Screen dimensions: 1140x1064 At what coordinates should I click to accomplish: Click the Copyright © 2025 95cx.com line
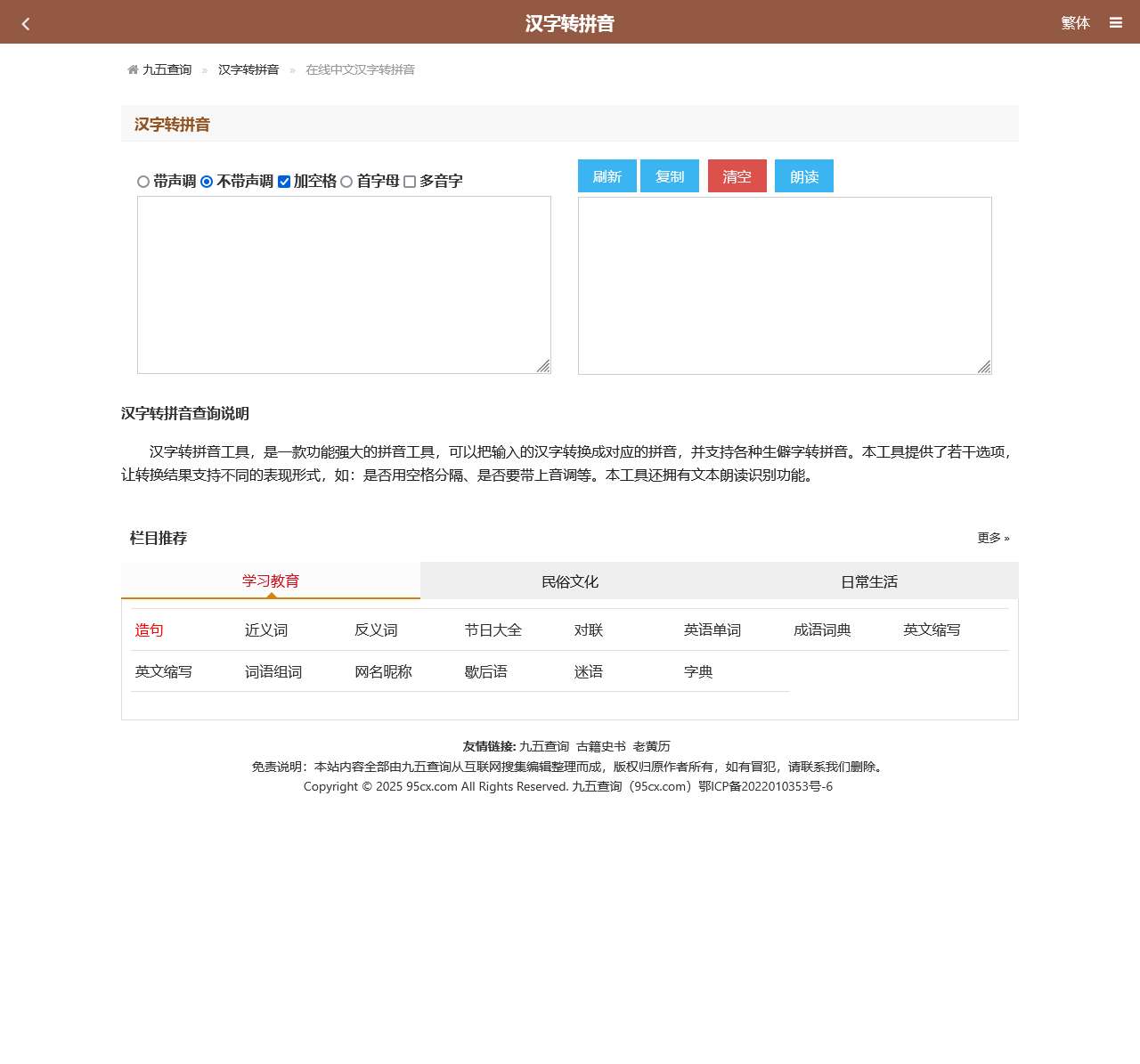pyautogui.click(x=568, y=786)
